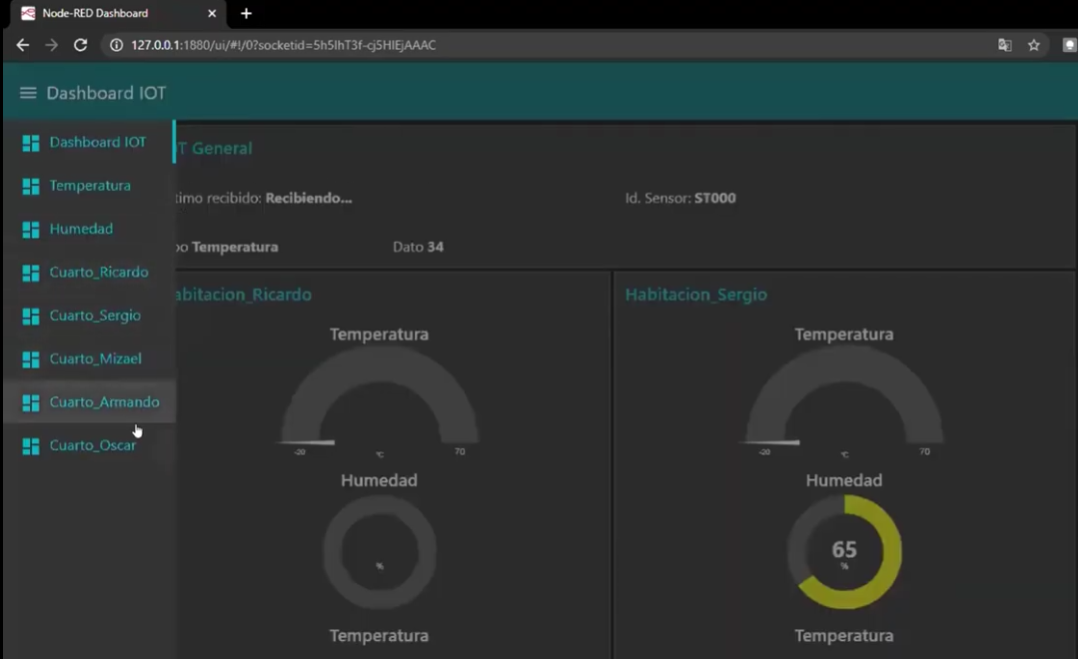
Task: Click the General section heading
Action: (214, 148)
